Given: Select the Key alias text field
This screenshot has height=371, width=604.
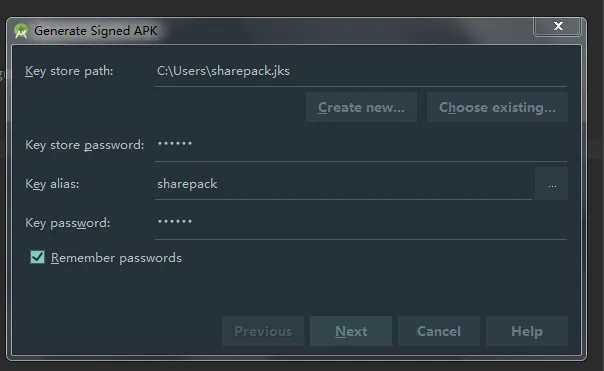Looking at the screenshot, I should [344, 184].
